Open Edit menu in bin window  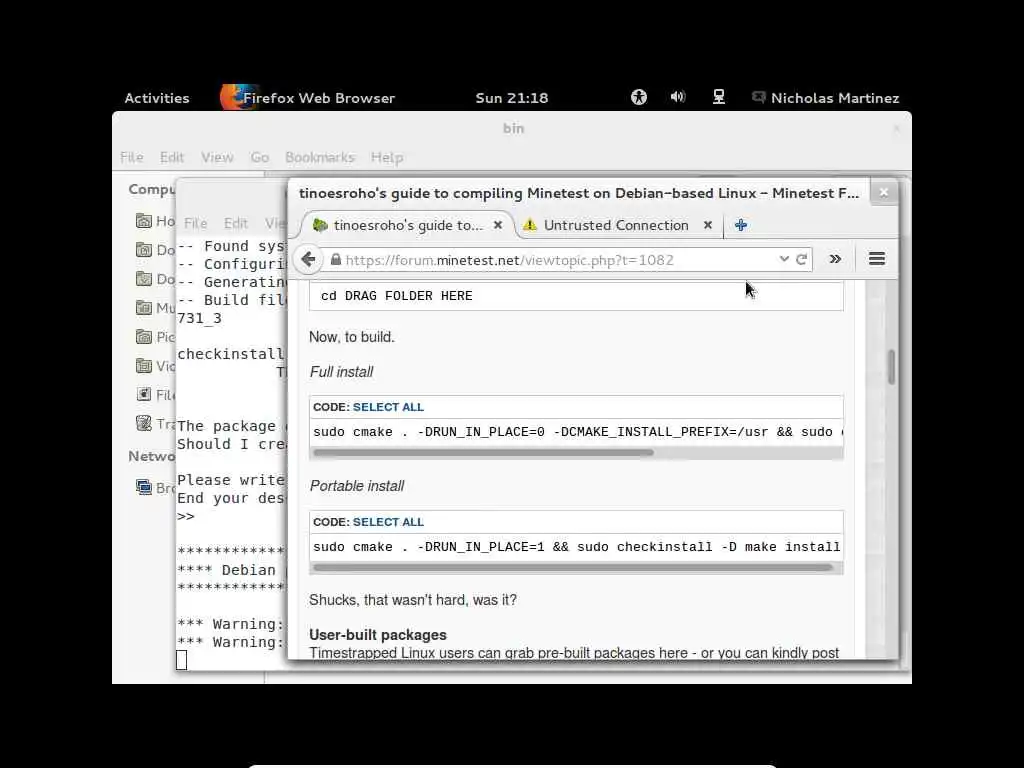click(x=172, y=157)
